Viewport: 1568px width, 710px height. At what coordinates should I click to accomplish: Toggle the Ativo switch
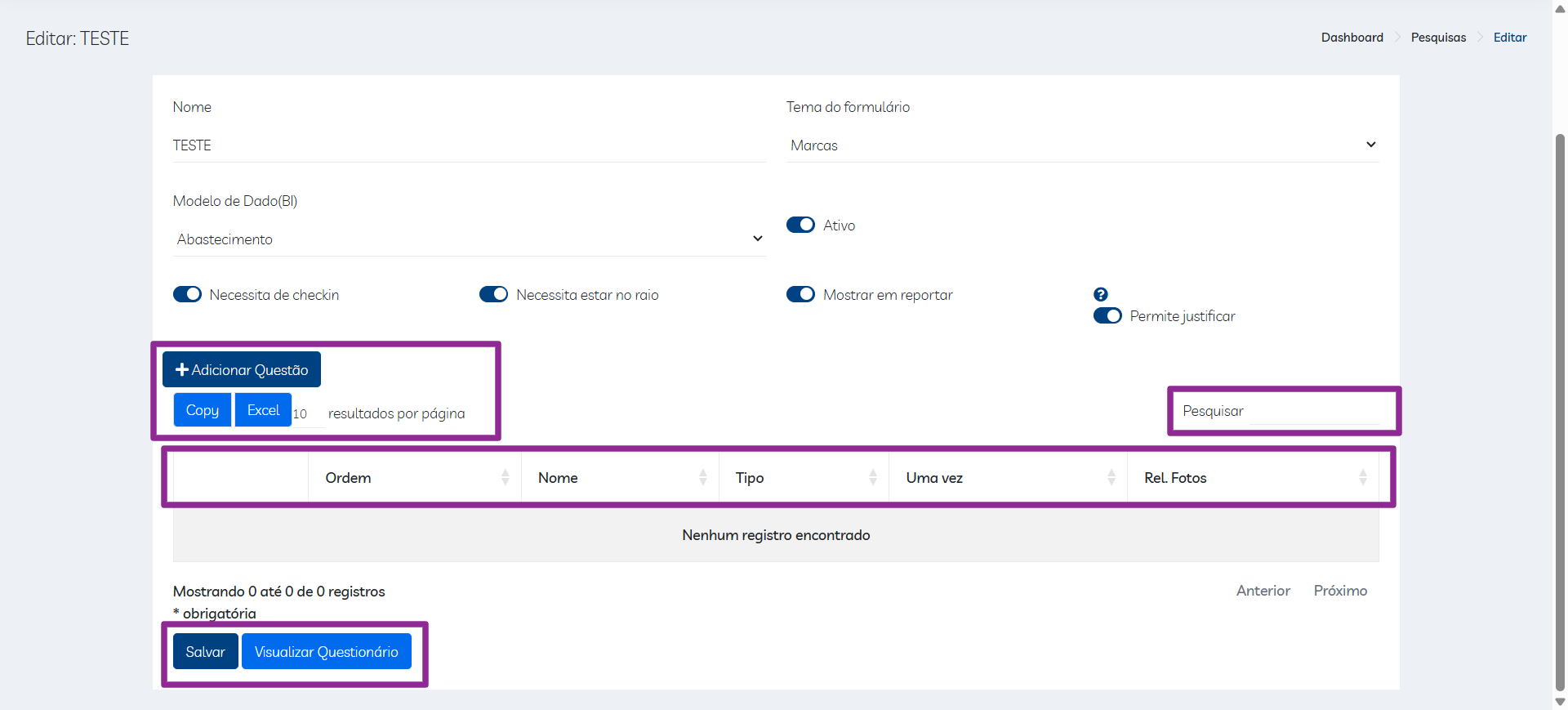point(800,226)
